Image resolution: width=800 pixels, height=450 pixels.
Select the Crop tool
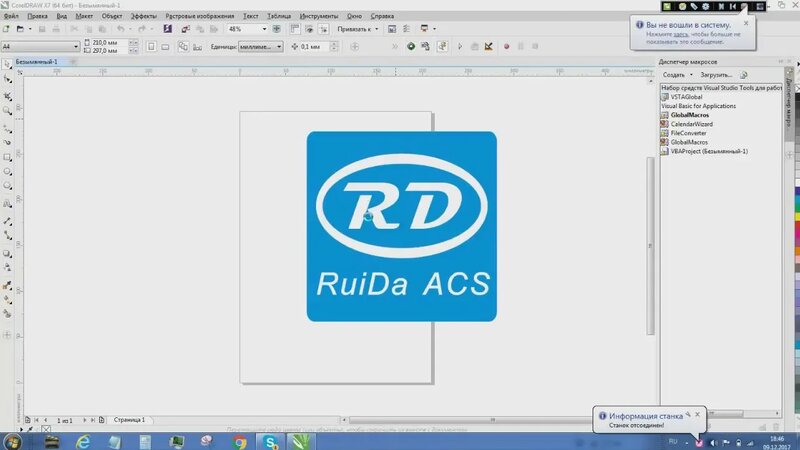pos(7,96)
